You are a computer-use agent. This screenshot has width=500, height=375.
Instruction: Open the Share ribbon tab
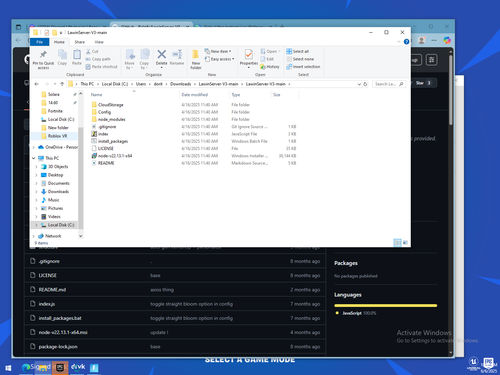(80, 42)
